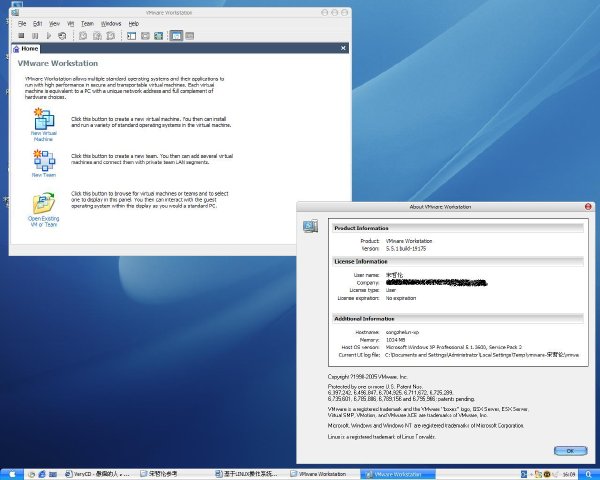Click the Hostname value in About dialog

coord(402,332)
